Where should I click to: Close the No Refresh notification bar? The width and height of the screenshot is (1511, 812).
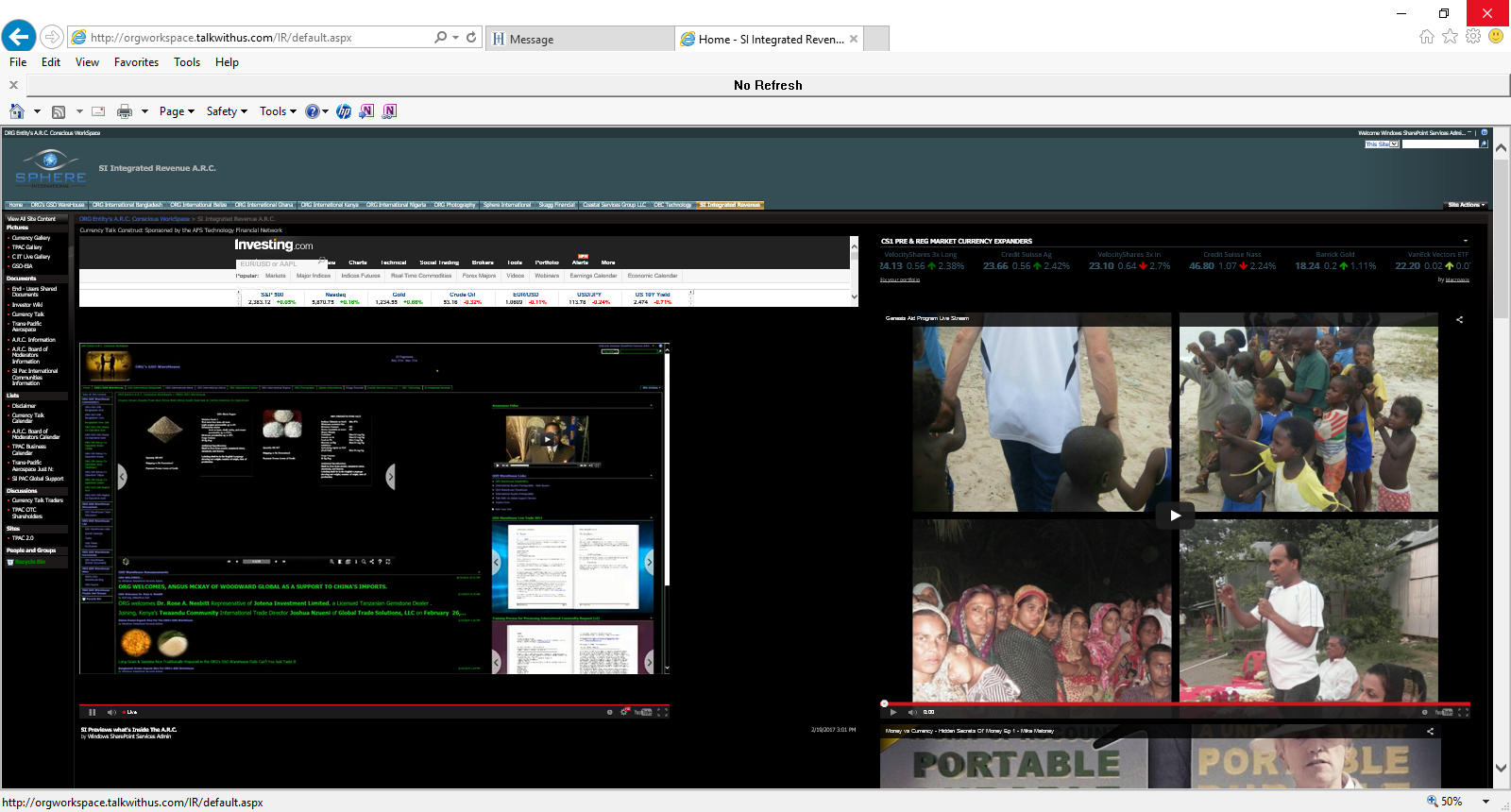[x=13, y=85]
